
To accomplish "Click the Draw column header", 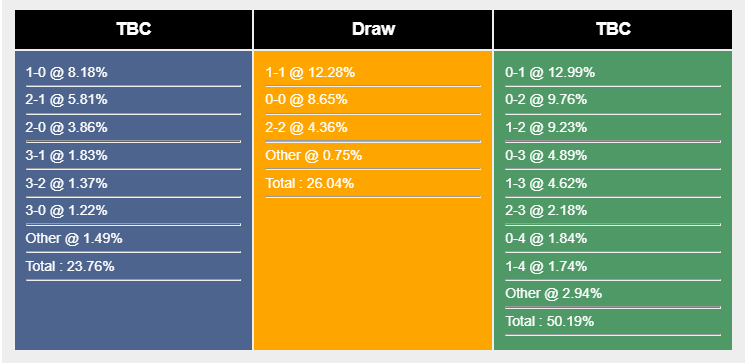I will click(373, 29).
